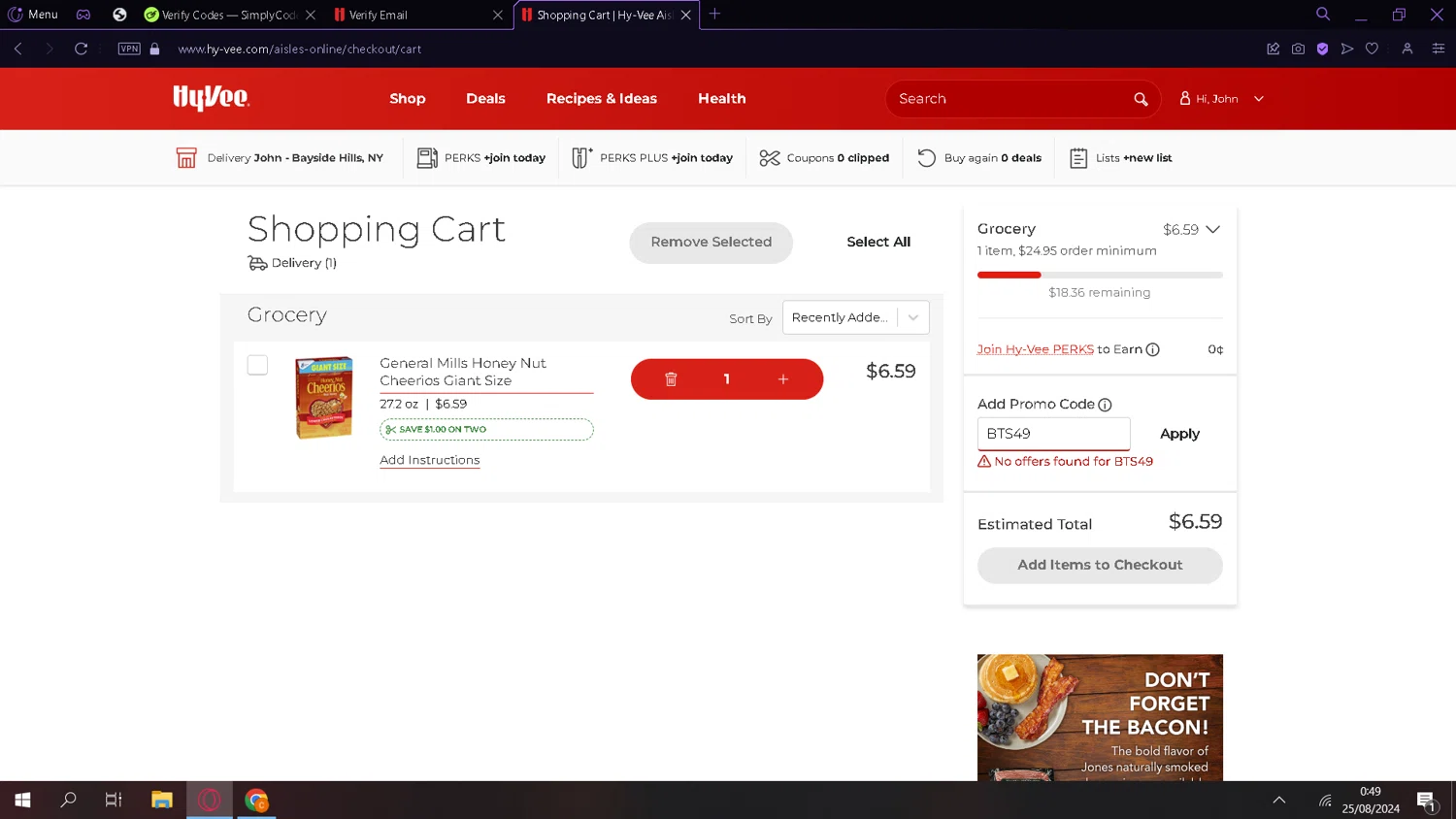Click the order minimum progress bar

tap(1100, 275)
